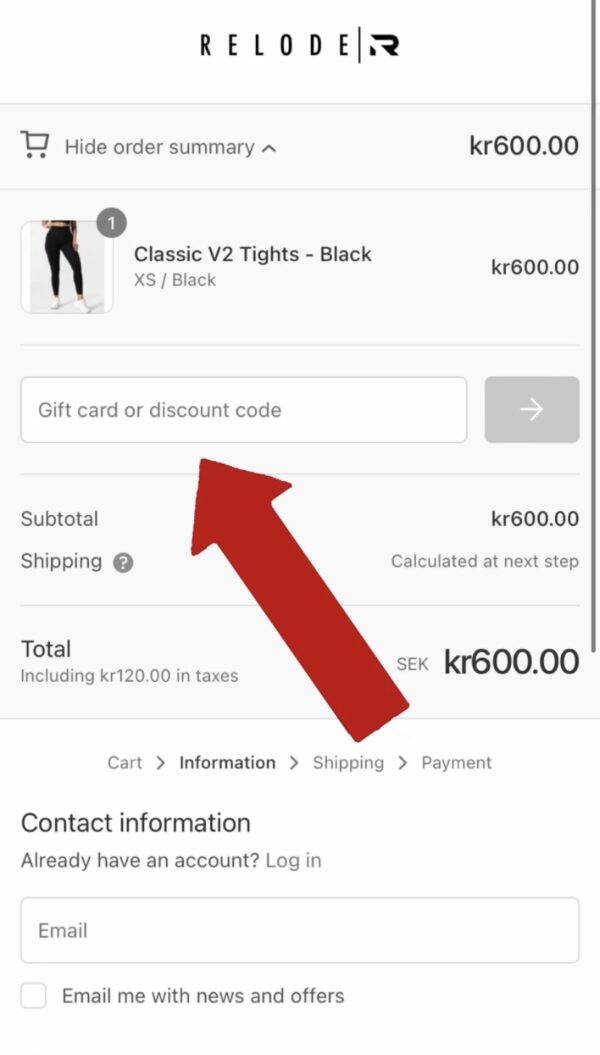
Task: Click the kr600.00 total beside the order summary toggle
Action: click(x=523, y=146)
